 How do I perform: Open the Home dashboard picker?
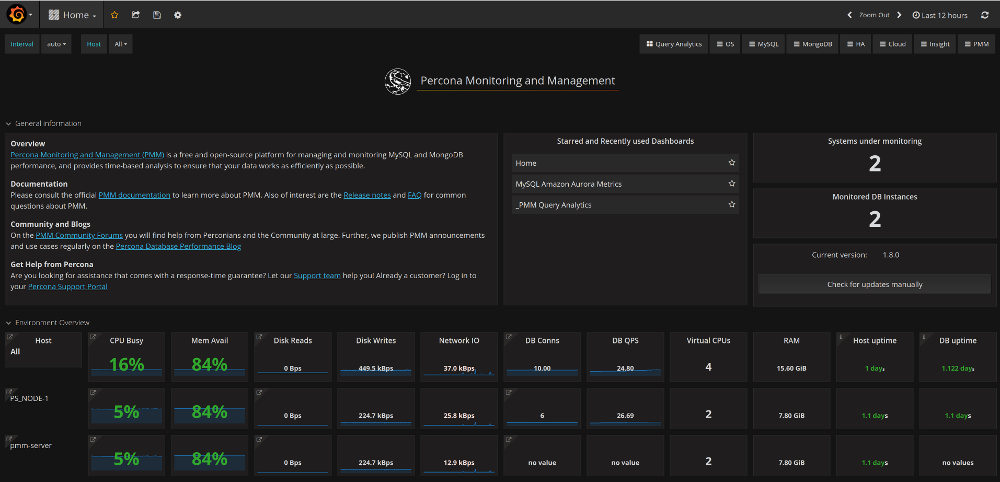[x=73, y=15]
